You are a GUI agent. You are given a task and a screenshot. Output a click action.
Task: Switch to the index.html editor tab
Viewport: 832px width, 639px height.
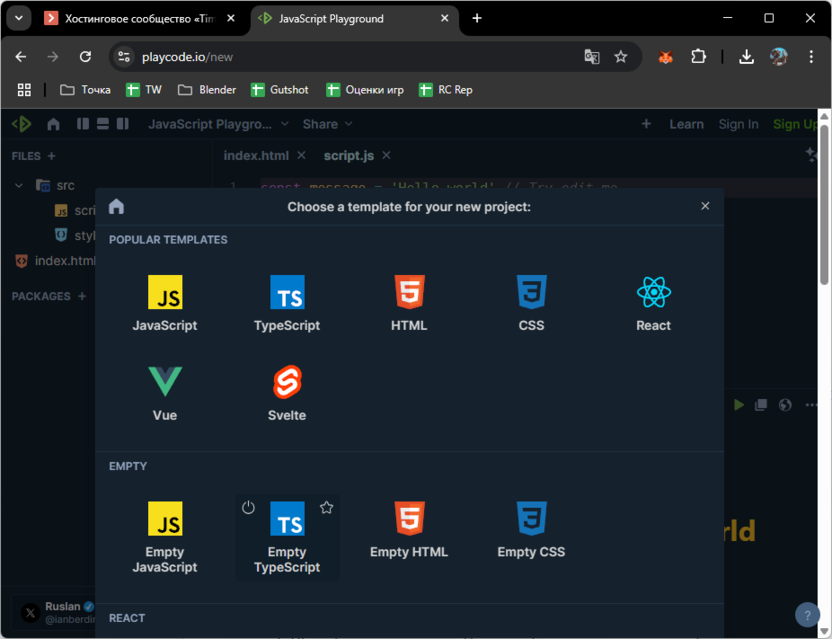(256, 155)
